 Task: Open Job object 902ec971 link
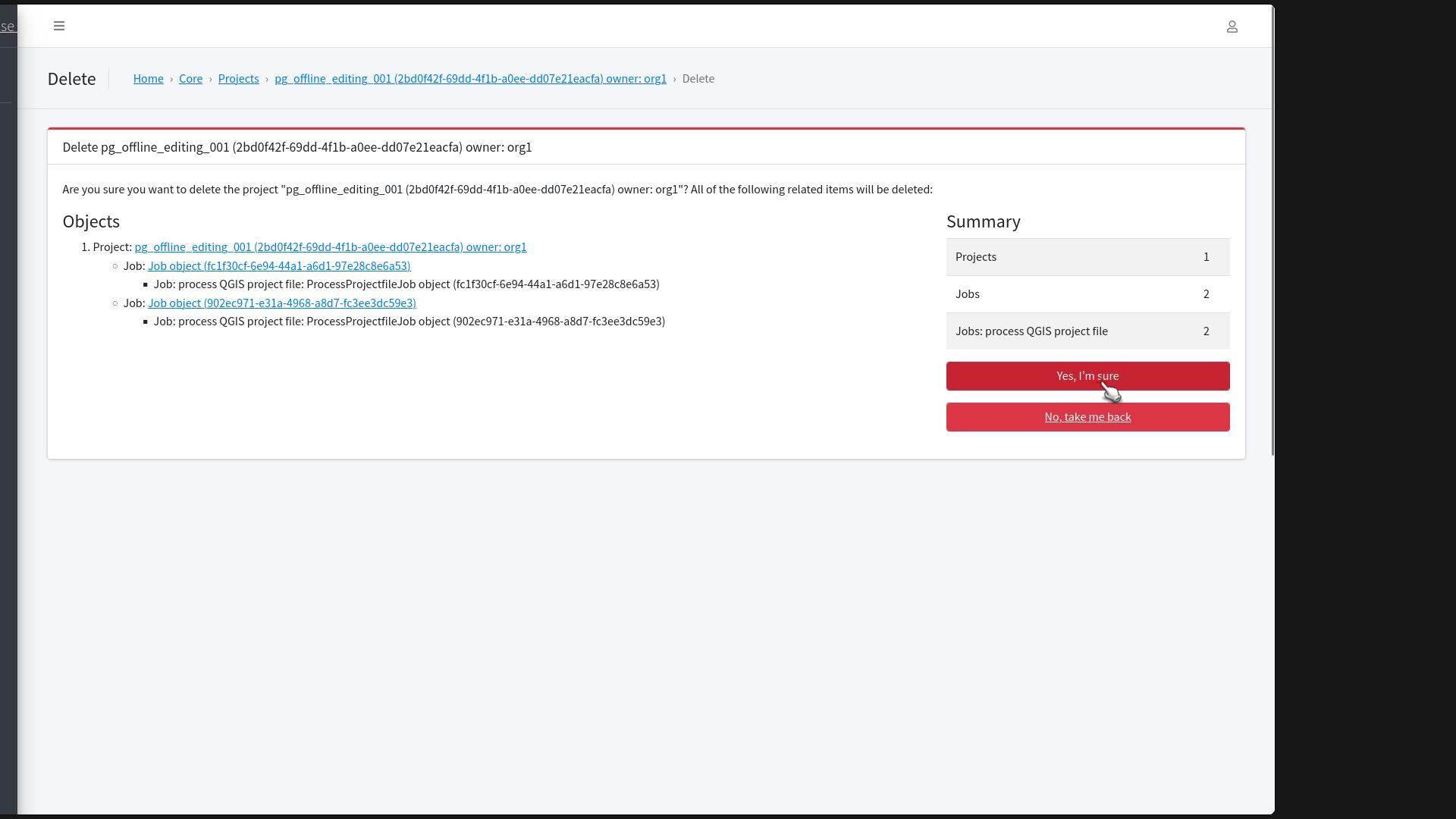tap(281, 303)
